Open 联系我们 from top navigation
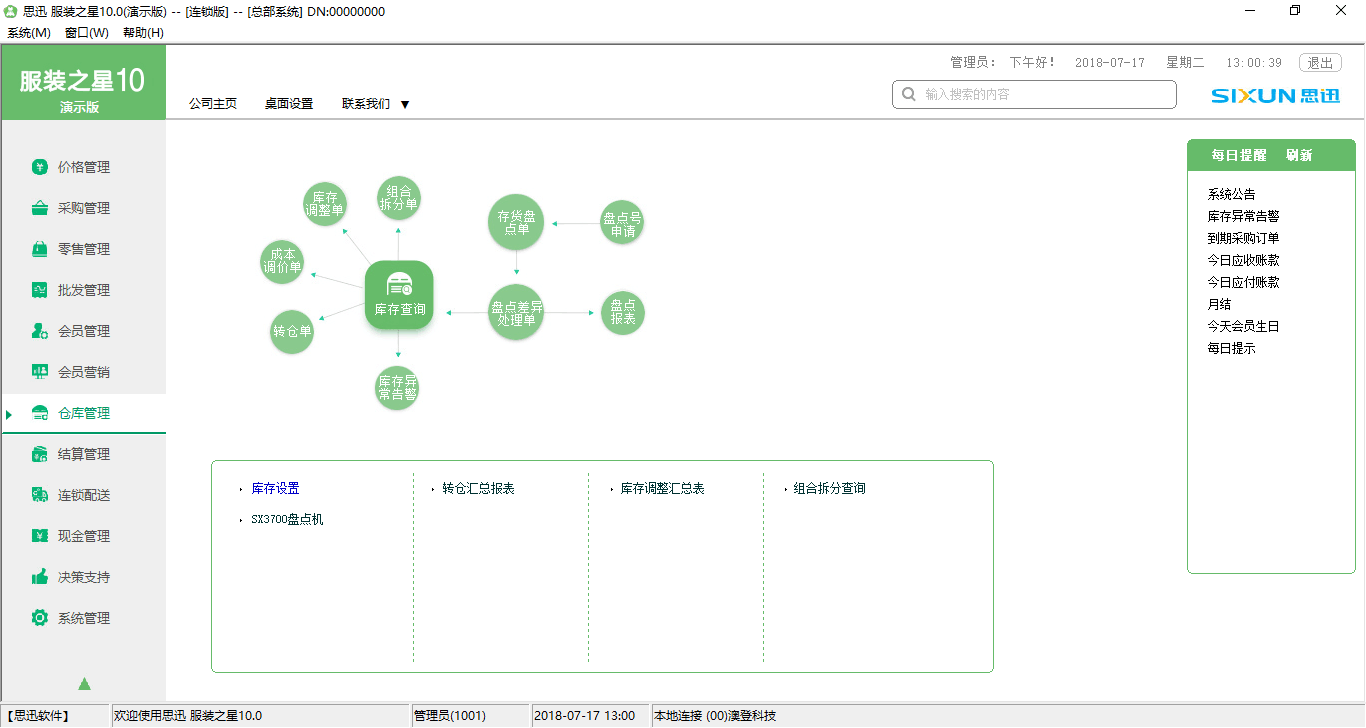The height and width of the screenshot is (728, 1366). tap(366, 103)
